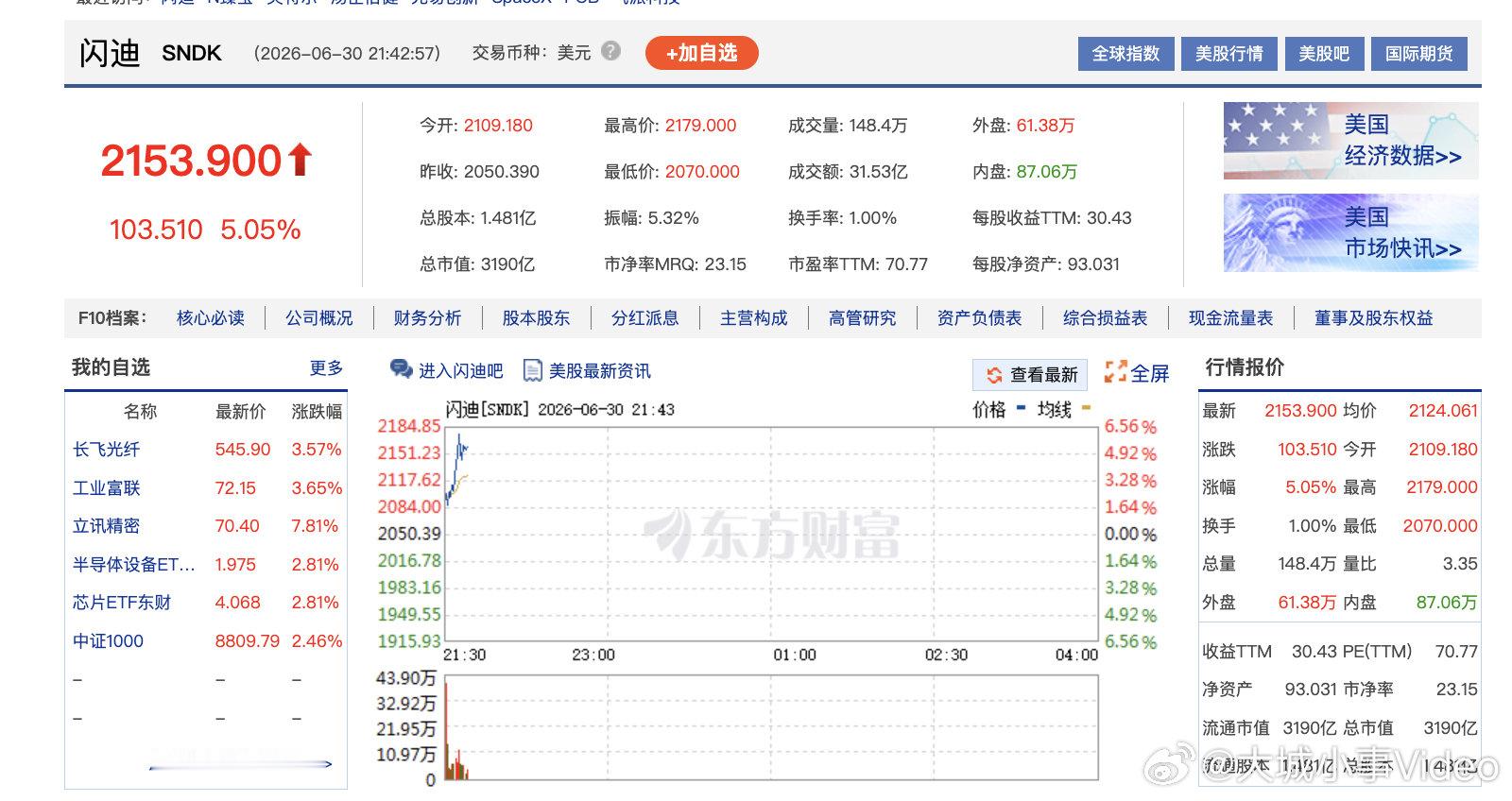Open 现金流量表 F10 tab
Screen dimensions: 1512x801
pos(1230,318)
